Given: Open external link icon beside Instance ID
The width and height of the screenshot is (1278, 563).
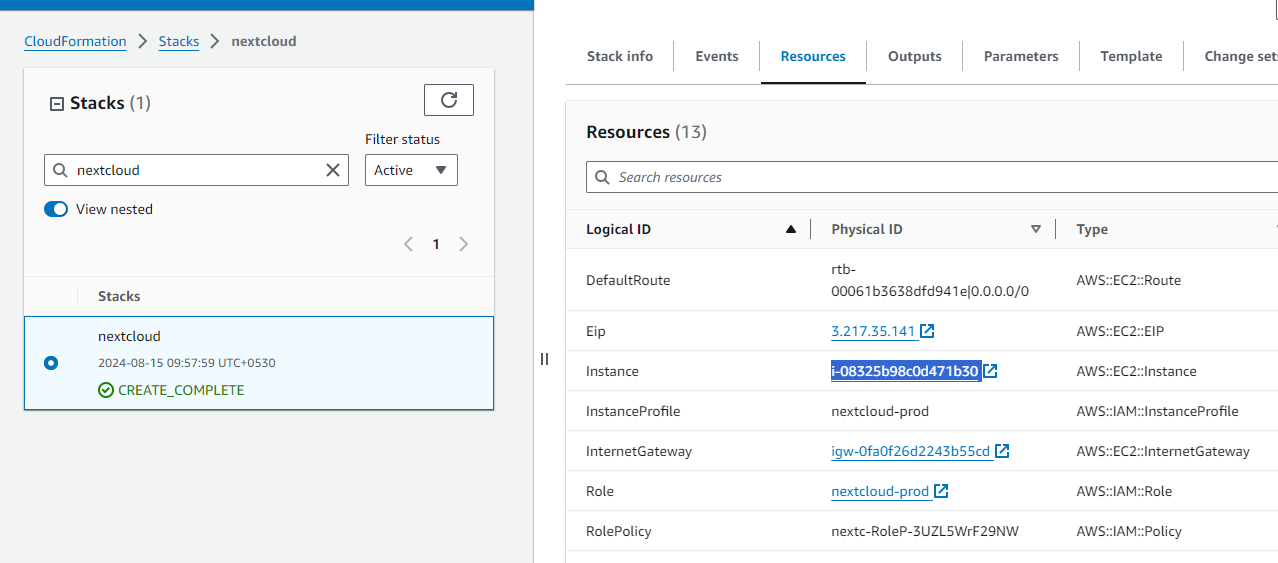Looking at the screenshot, I should pos(991,371).
